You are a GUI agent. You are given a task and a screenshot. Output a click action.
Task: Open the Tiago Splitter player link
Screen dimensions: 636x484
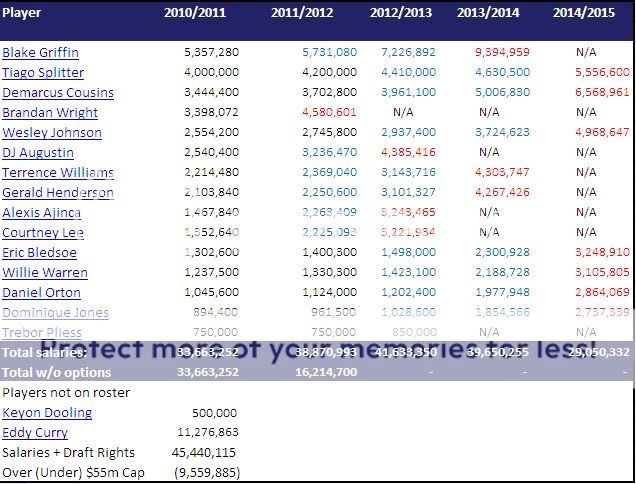tap(43, 72)
